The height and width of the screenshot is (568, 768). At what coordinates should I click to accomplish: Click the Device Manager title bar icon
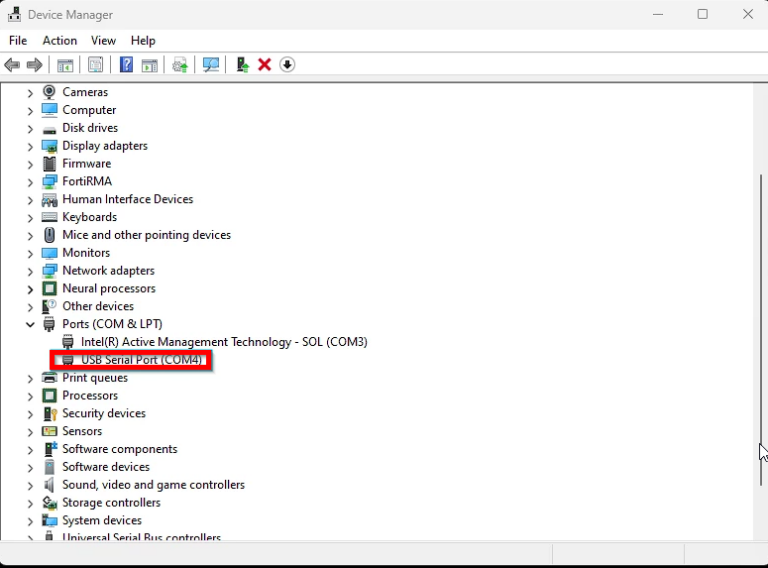coord(14,15)
